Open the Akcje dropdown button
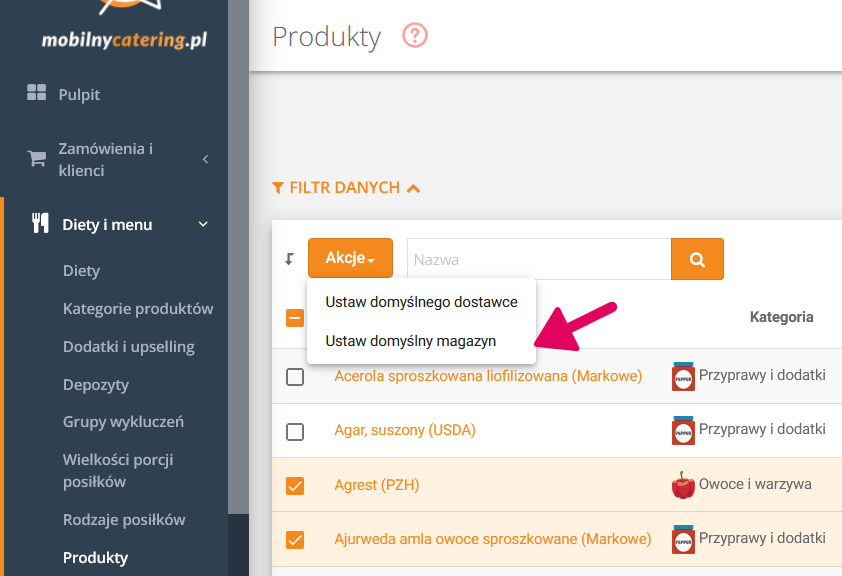 [x=350, y=258]
